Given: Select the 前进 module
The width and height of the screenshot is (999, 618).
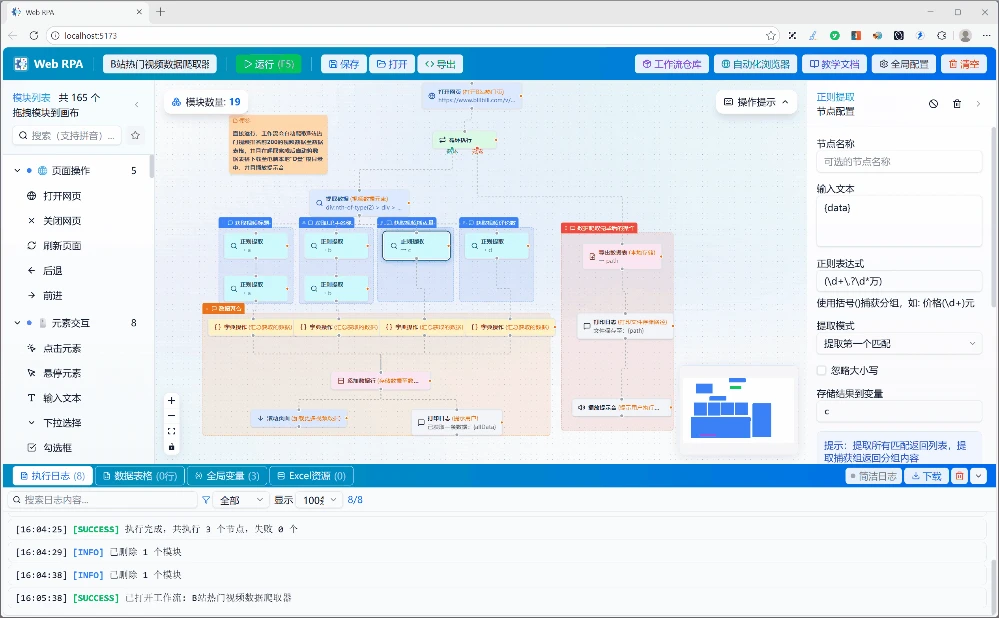Looking at the screenshot, I should click(52, 296).
